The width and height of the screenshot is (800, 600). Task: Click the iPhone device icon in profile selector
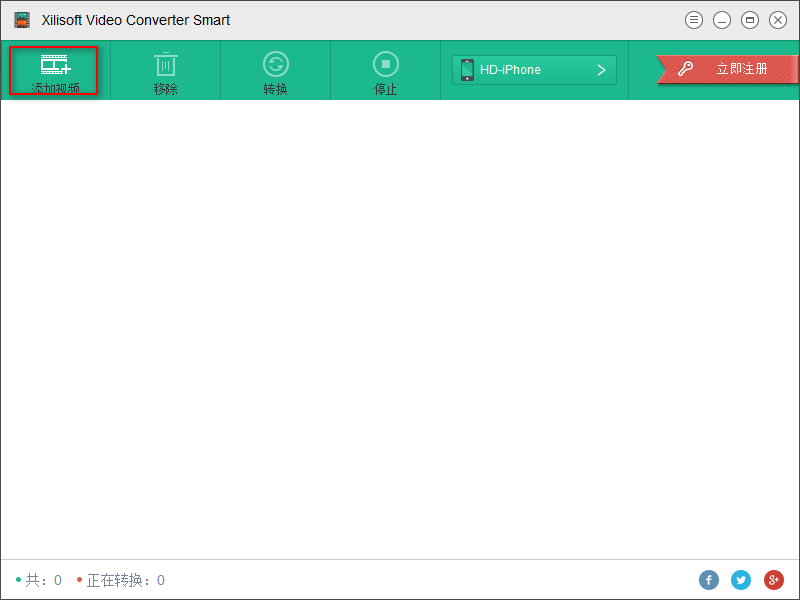click(x=466, y=70)
